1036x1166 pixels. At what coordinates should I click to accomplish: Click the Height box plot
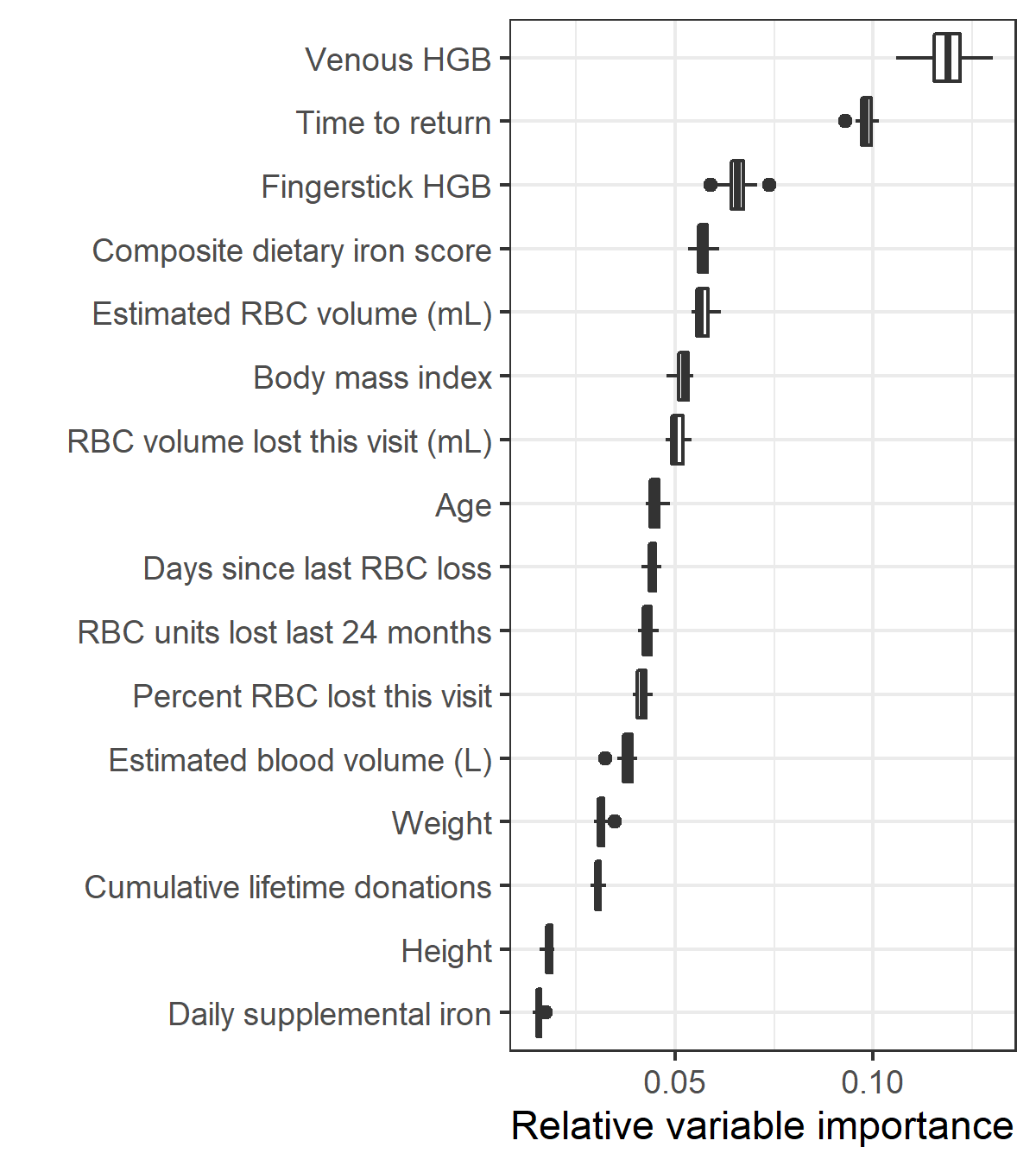(x=548, y=949)
